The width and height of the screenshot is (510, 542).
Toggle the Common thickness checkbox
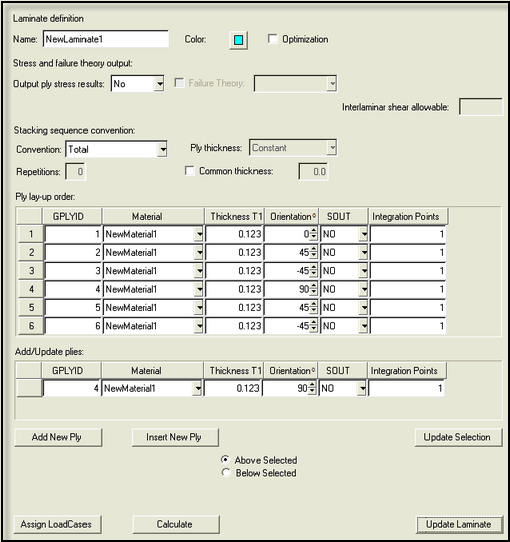189,171
